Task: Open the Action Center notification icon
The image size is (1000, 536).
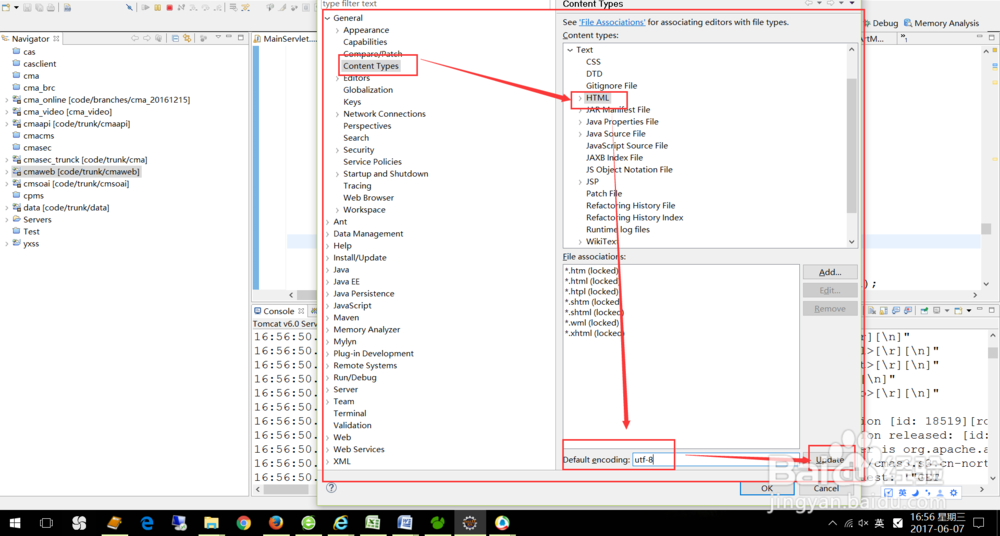Action: click(980, 523)
